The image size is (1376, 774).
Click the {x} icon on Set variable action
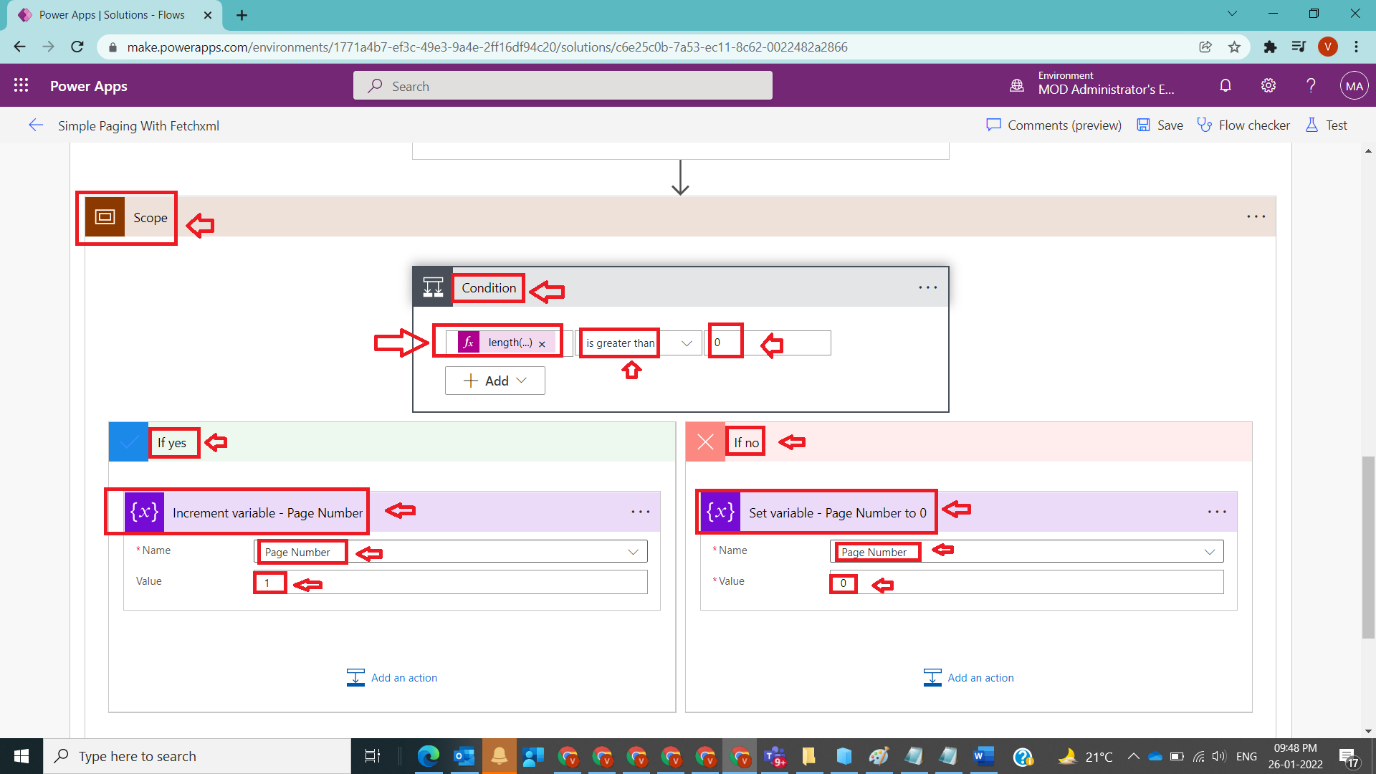pos(718,512)
